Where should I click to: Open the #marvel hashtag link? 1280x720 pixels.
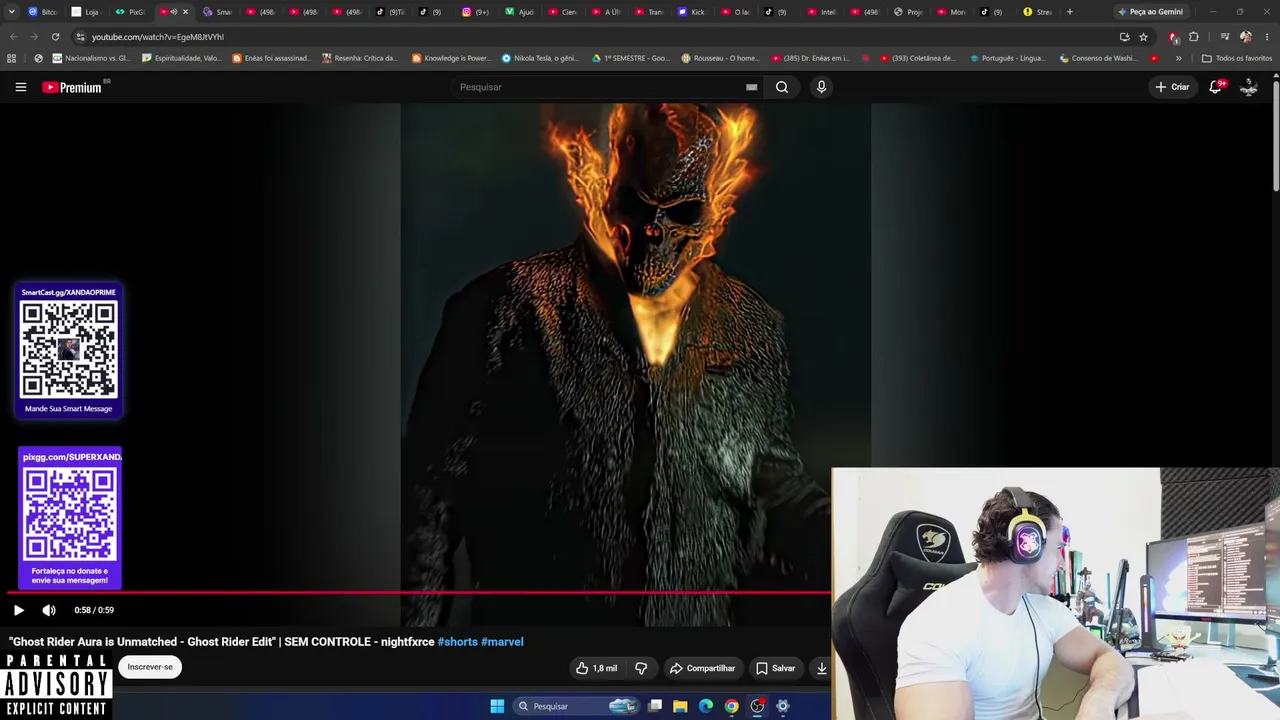[x=502, y=642]
